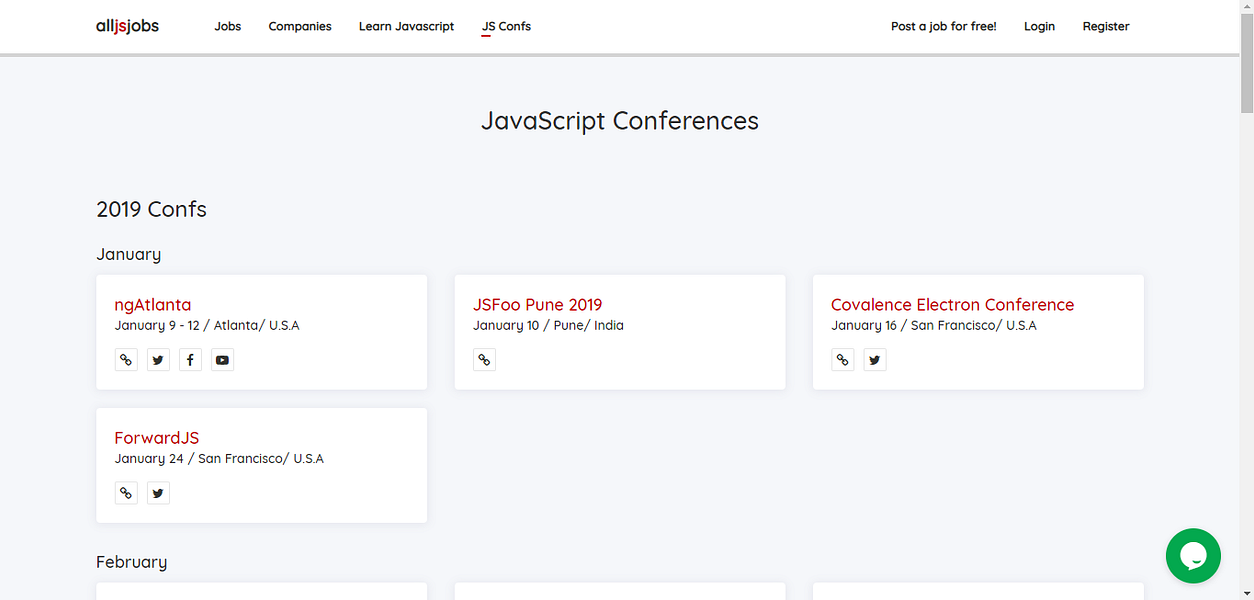Click the January 9 - 12 / Atlanta text
1254x600 pixels.
(207, 326)
